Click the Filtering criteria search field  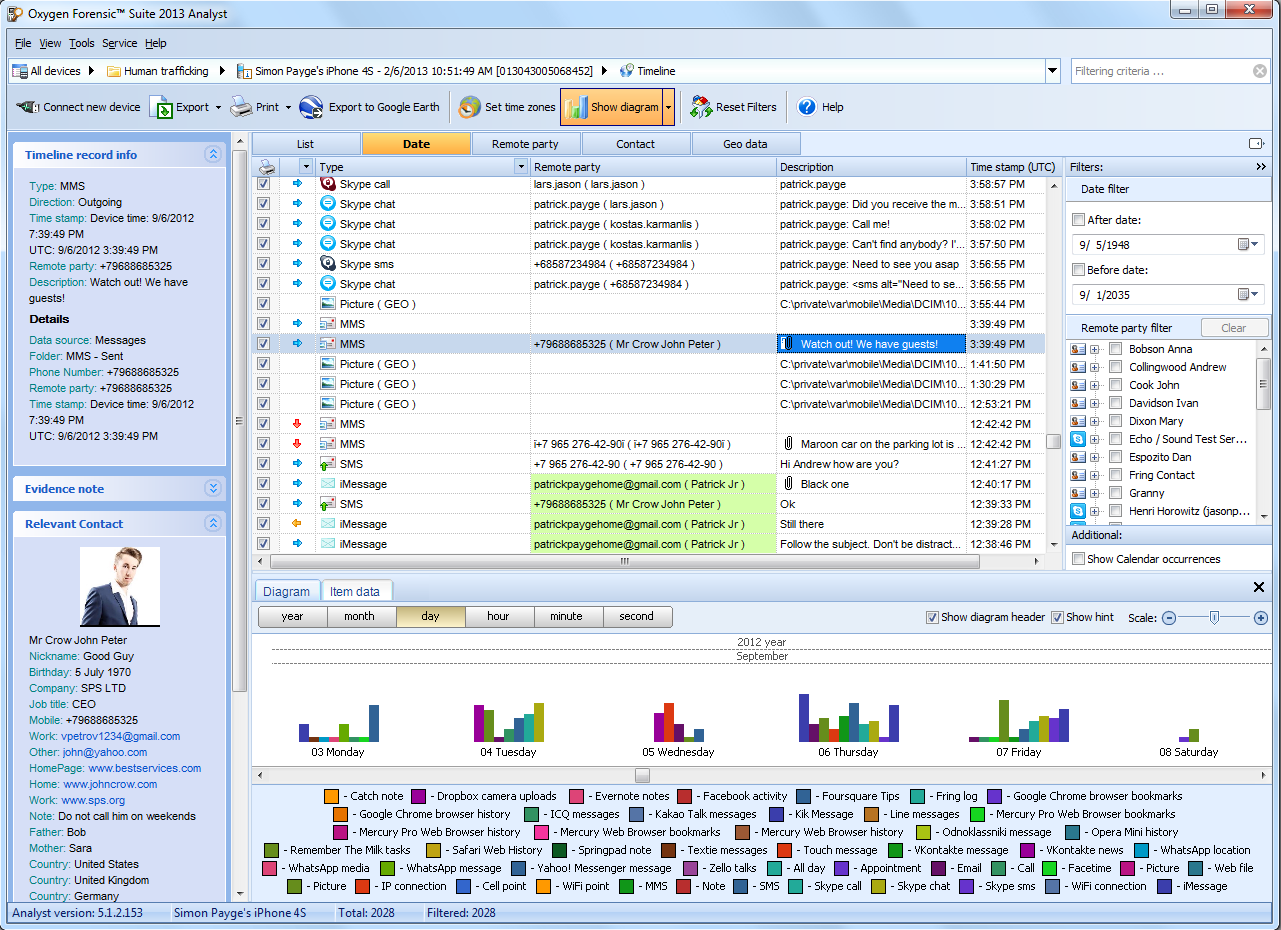click(1162, 71)
